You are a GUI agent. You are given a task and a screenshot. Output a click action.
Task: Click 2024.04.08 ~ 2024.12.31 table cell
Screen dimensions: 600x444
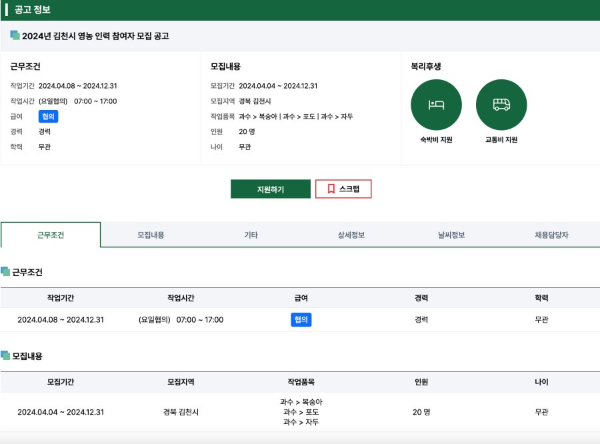point(60,320)
